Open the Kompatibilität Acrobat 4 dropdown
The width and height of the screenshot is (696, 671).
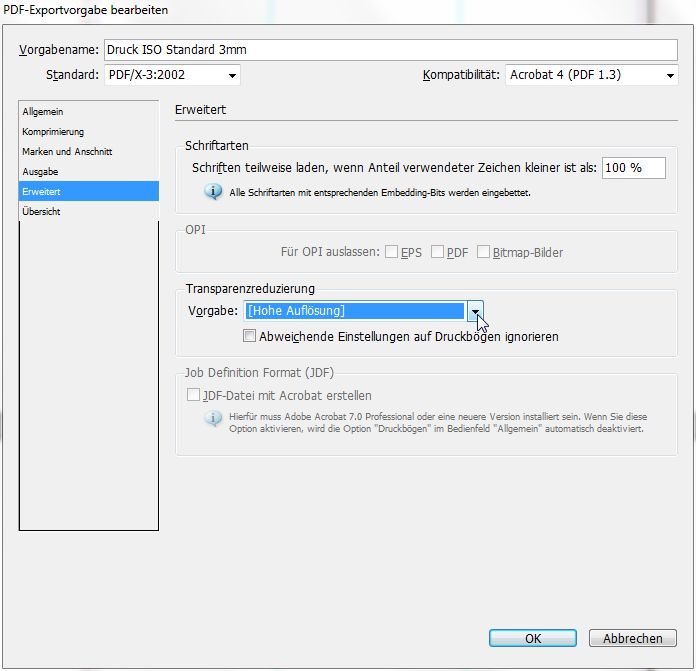tap(591, 75)
